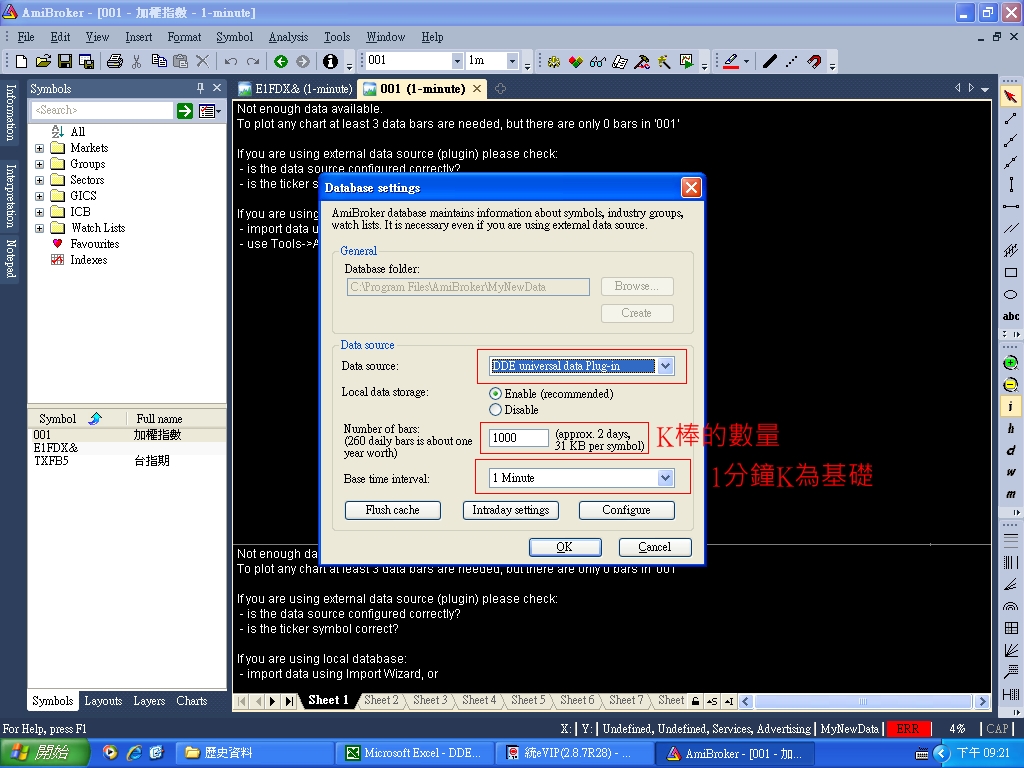Select symbol E1FDX& in the symbol list
1024x768 pixels.
pos(127,448)
